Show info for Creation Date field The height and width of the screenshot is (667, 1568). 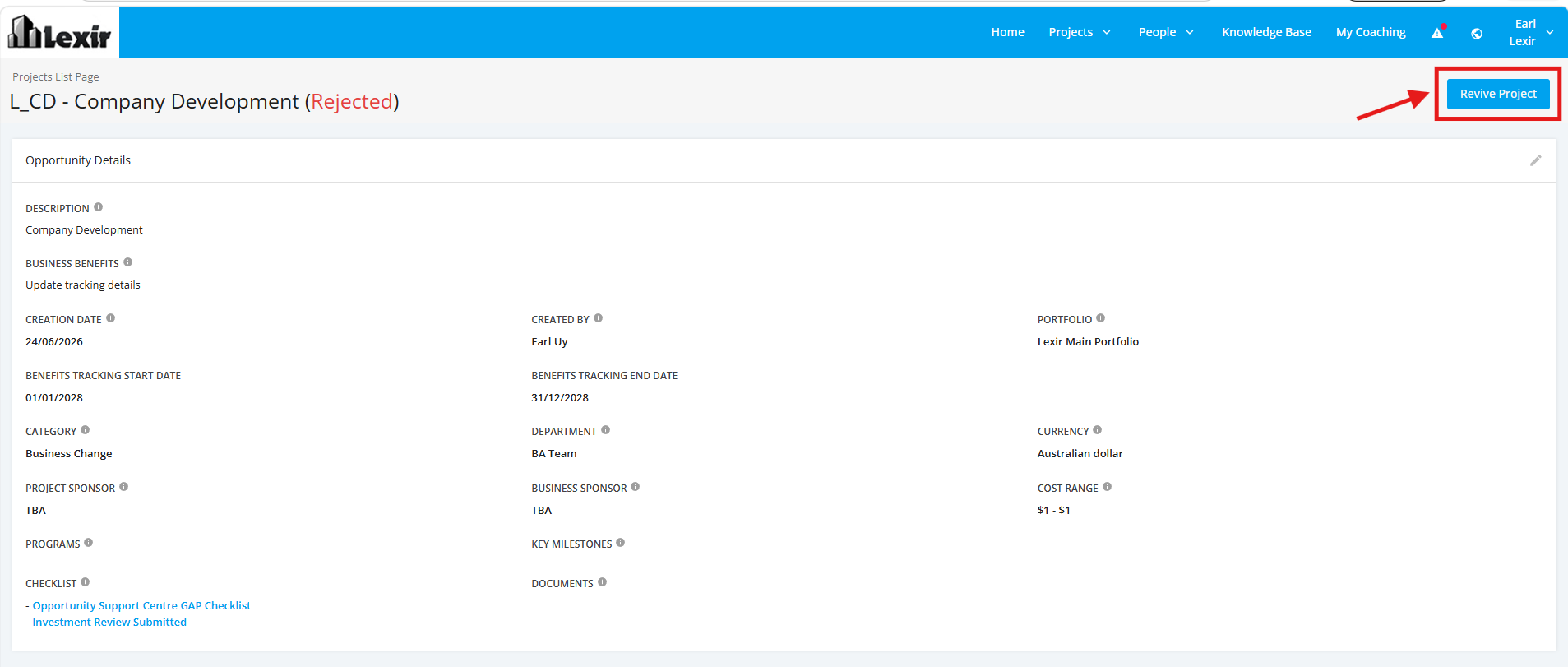(x=110, y=318)
